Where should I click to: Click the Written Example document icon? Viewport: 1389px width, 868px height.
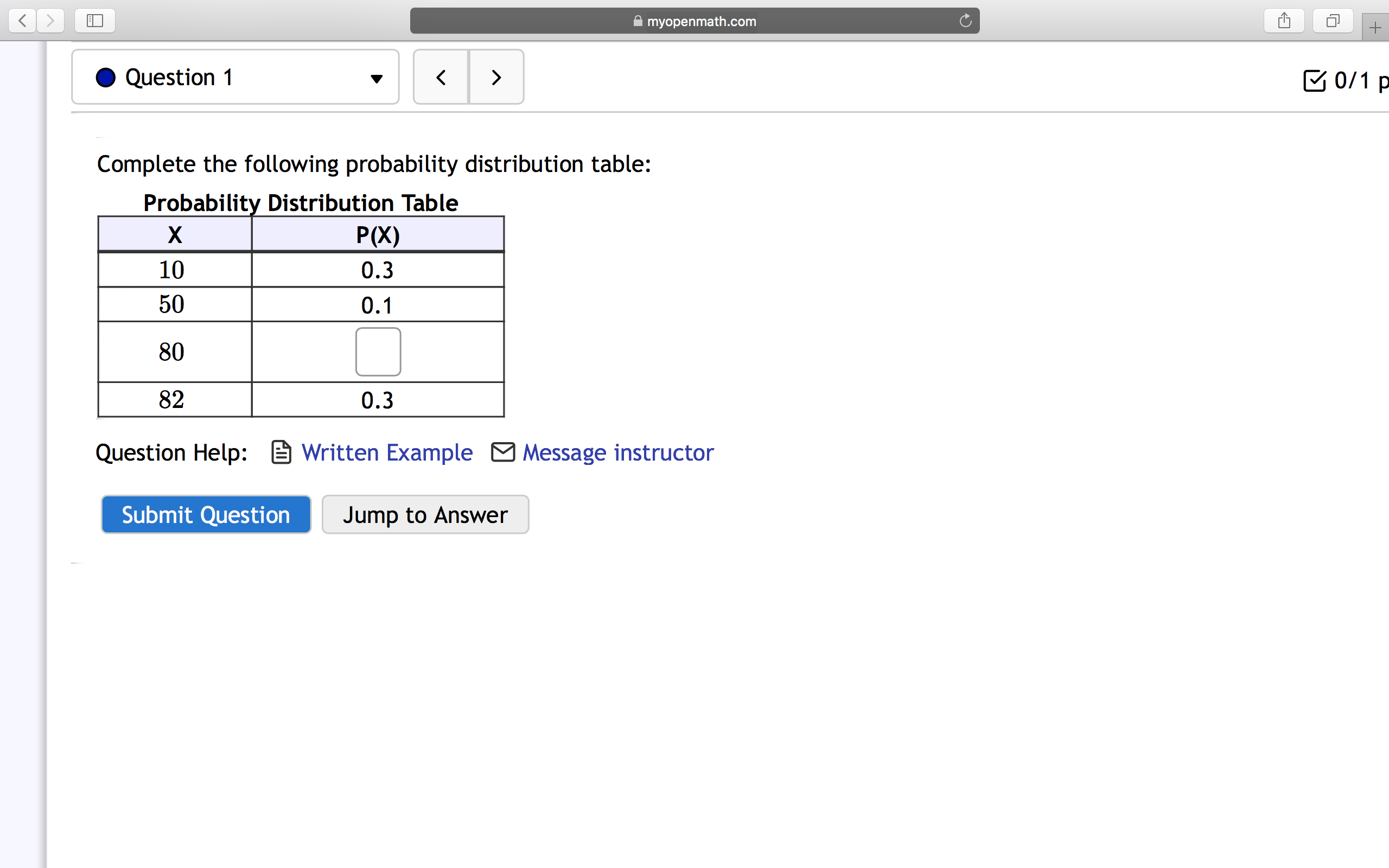click(281, 452)
